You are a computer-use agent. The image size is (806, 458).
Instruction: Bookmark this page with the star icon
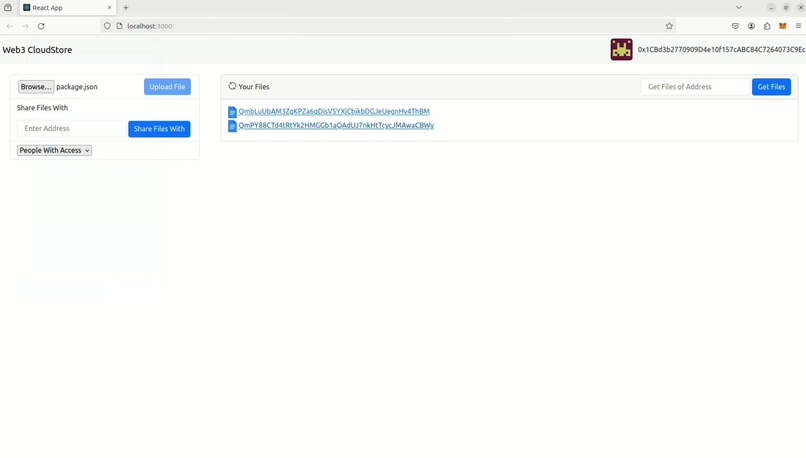point(669,26)
